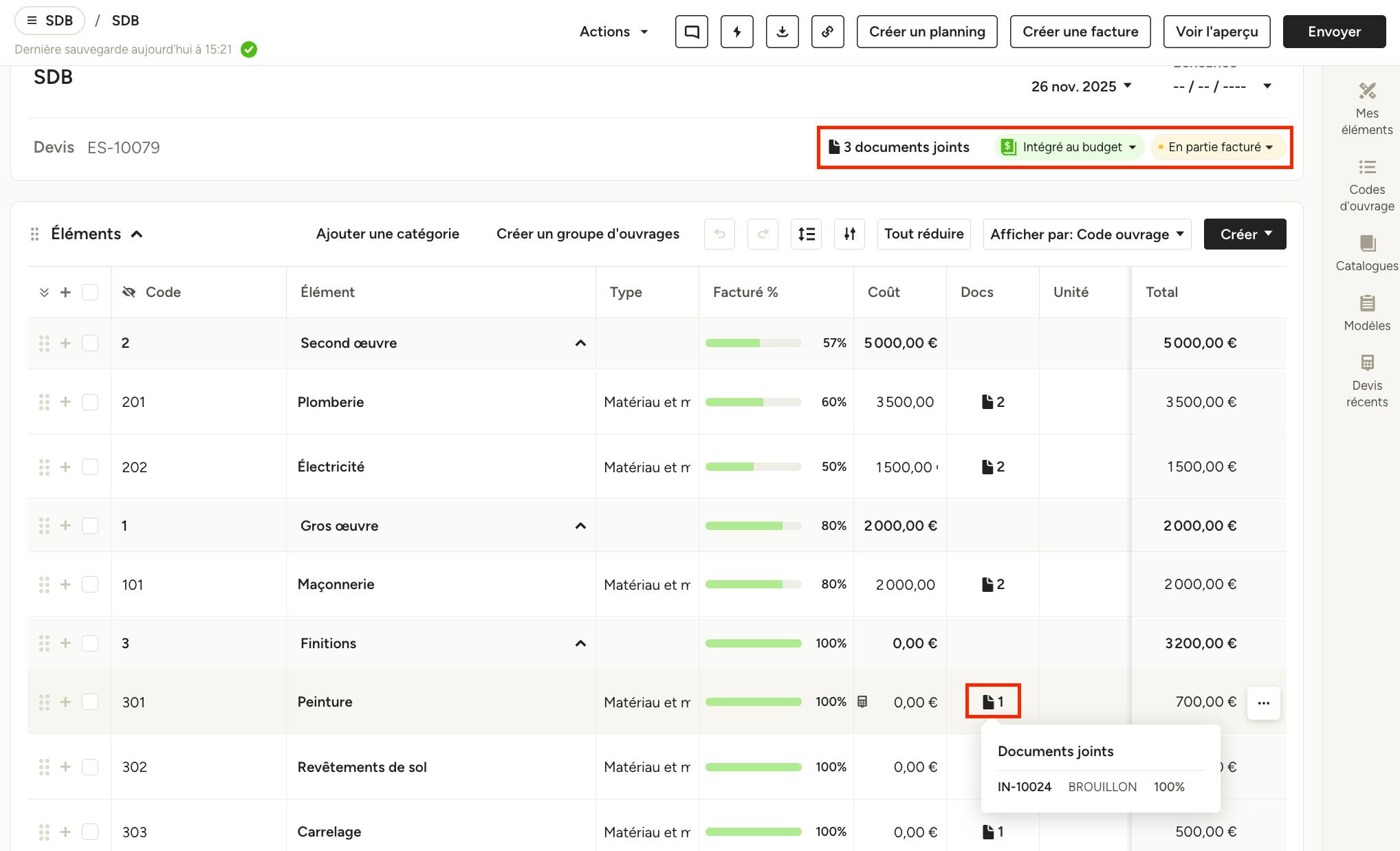
Task: Click Ajouter une catégorie
Action: coord(388,234)
